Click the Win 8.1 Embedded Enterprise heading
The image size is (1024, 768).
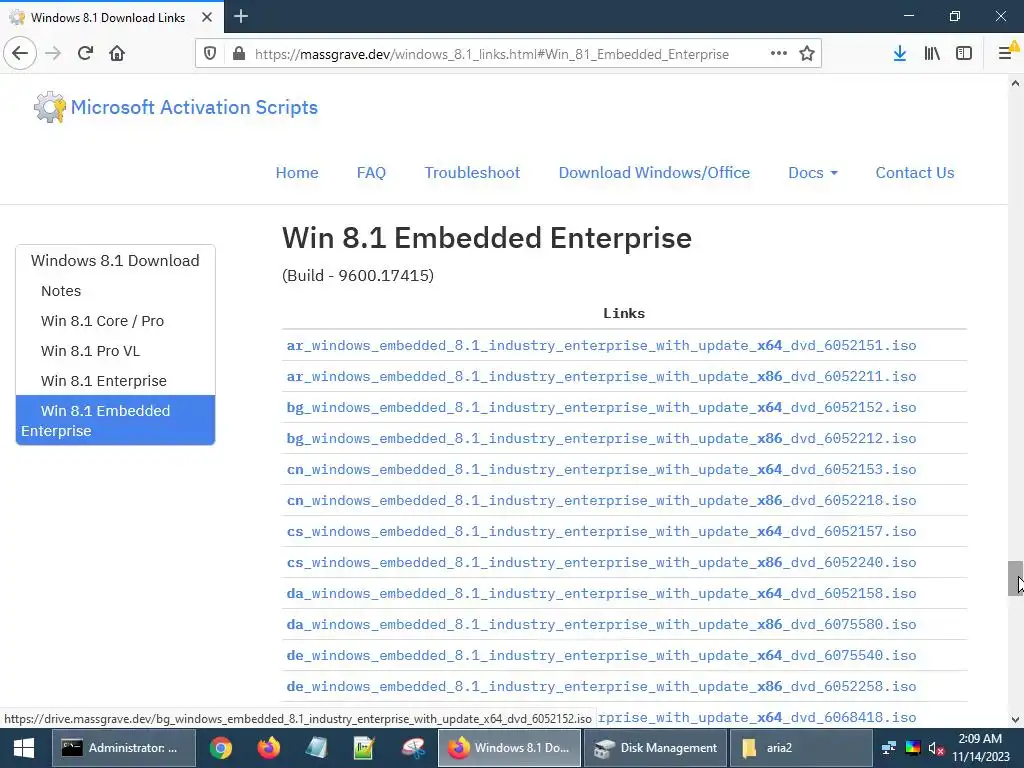pyautogui.click(x=487, y=238)
